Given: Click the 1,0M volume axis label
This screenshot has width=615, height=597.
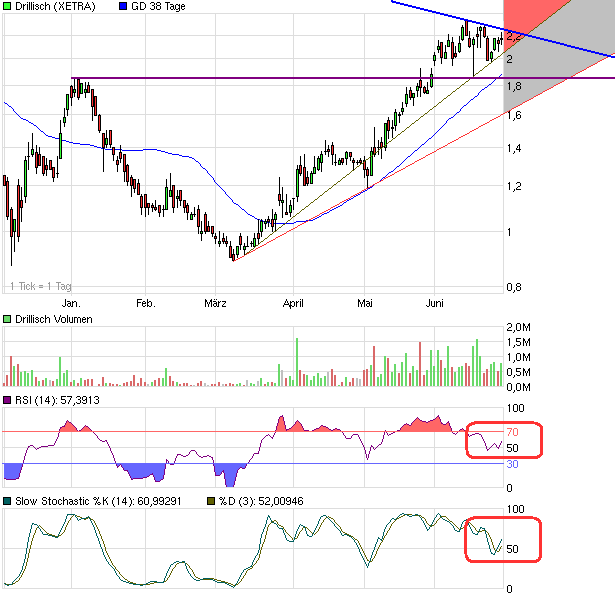Looking at the screenshot, I should 519,357.
